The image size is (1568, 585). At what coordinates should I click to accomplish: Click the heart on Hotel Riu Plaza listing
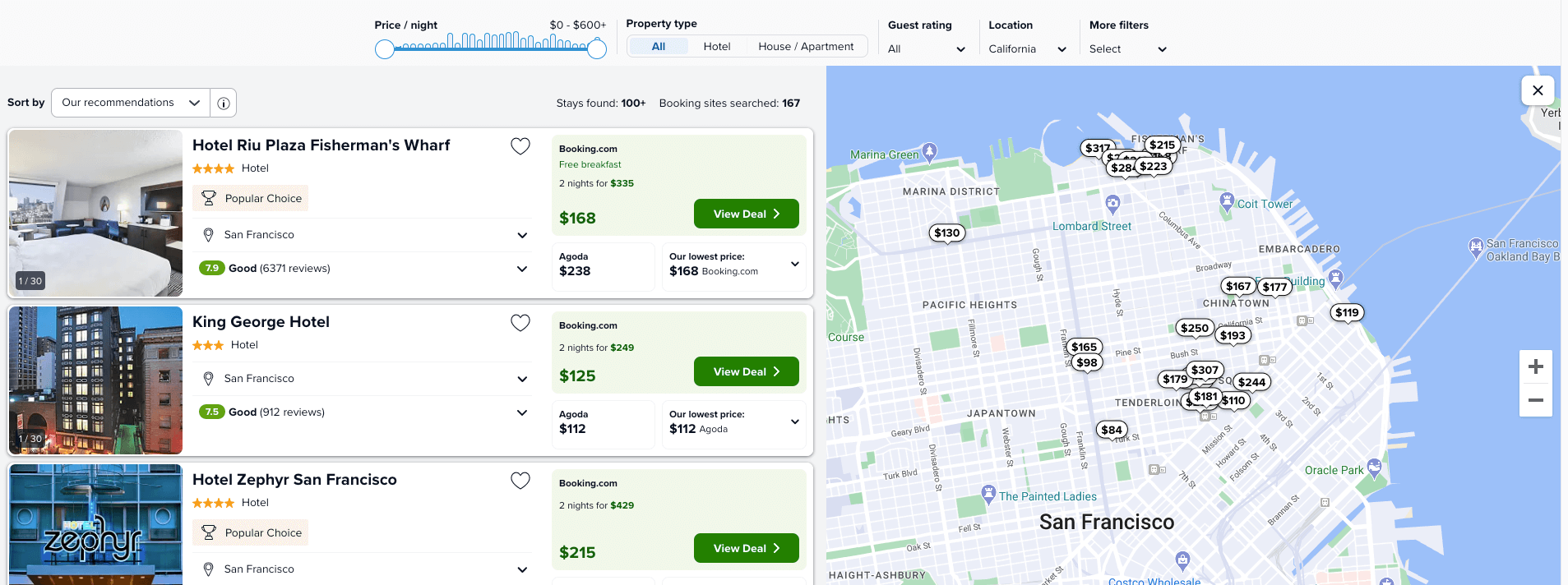pos(520,145)
